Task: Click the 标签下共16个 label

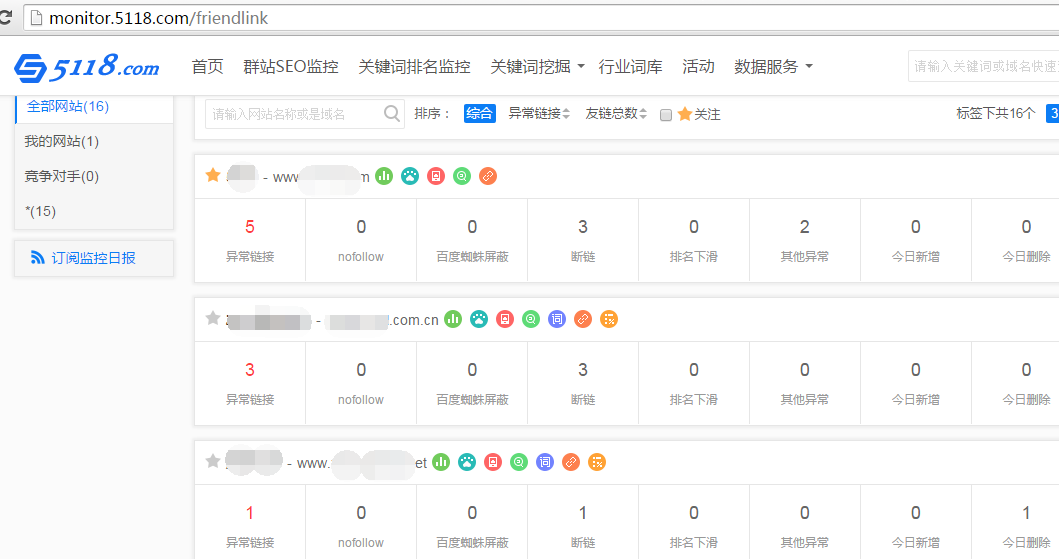Action: [x=996, y=113]
